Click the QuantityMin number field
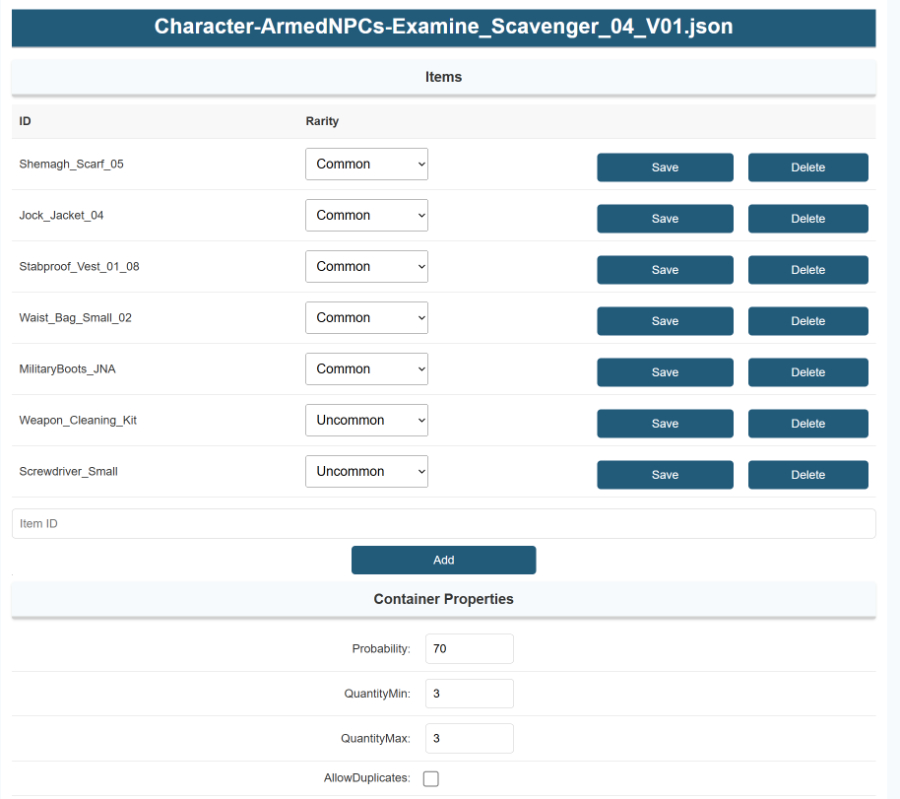The height and width of the screenshot is (799, 900). 469,694
